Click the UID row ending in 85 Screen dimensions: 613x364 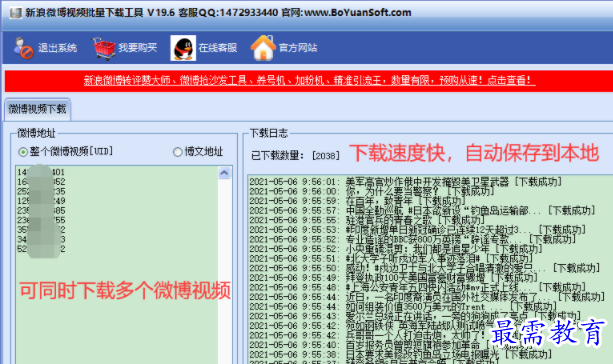click(x=41, y=211)
